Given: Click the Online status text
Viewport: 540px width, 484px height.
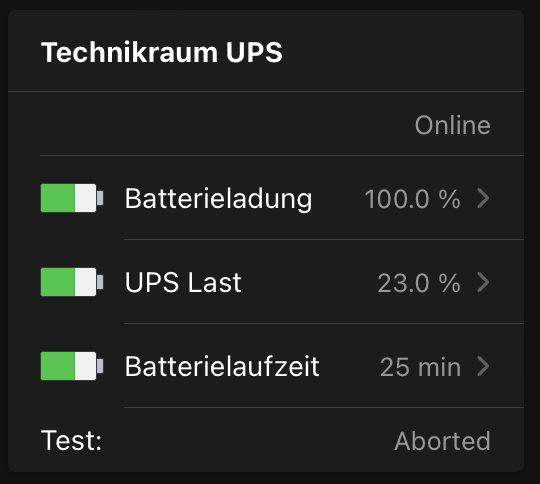Looking at the screenshot, I should coord(453,125).
